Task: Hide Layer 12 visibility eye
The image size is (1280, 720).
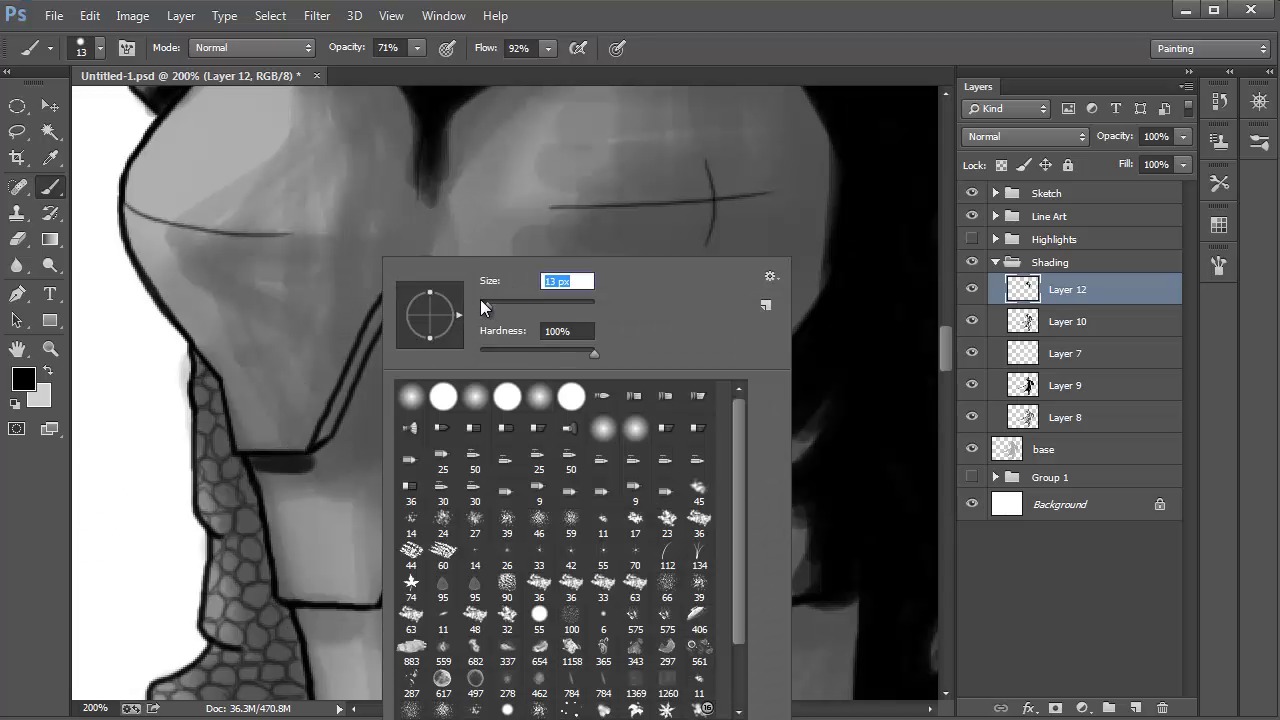Action: 972,289
